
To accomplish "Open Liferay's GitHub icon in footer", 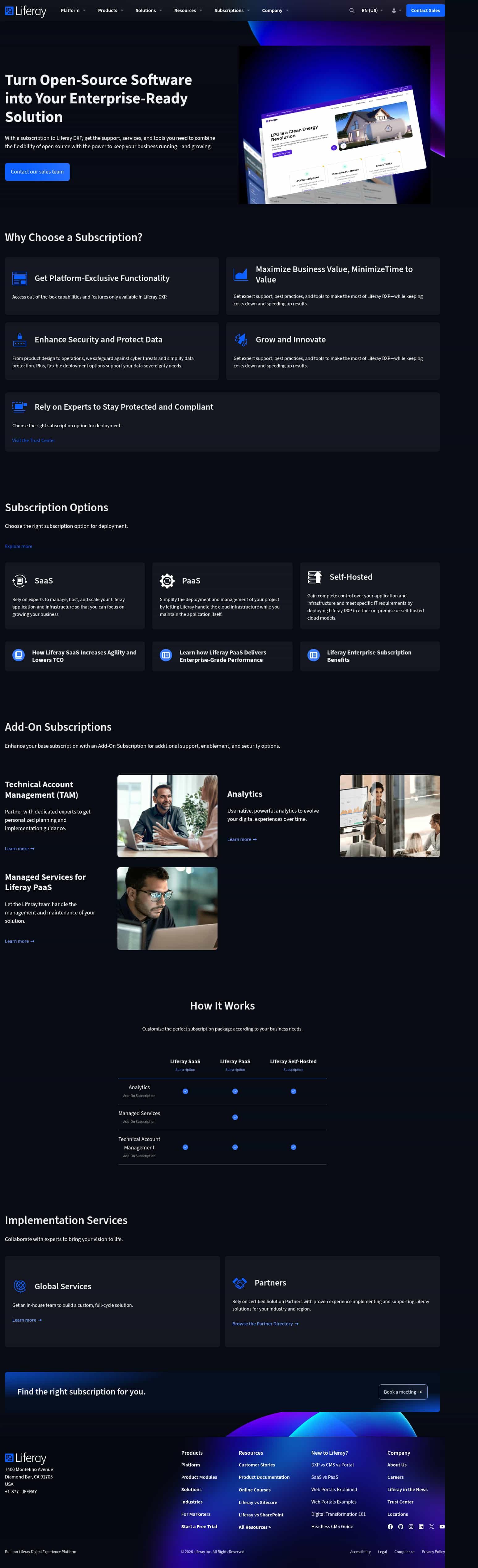I will (401, 1527).
